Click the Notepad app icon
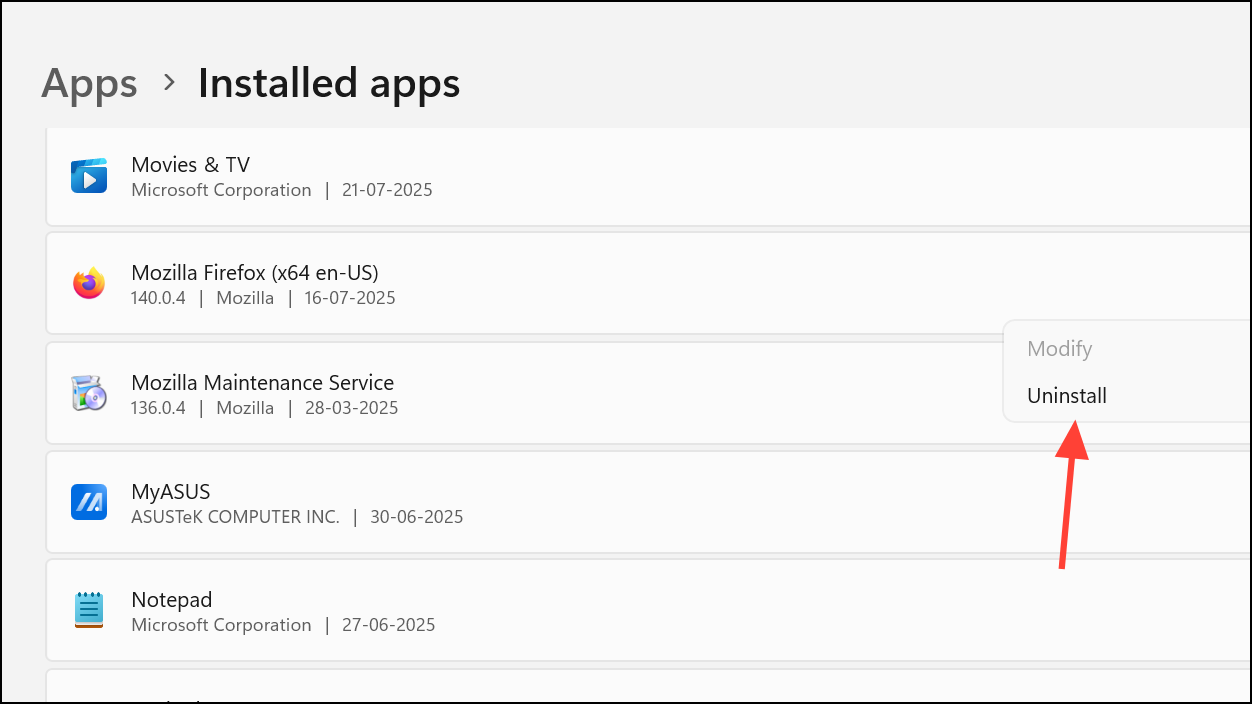The height and width of the screenshot is (704, 1252). point(89,610)
